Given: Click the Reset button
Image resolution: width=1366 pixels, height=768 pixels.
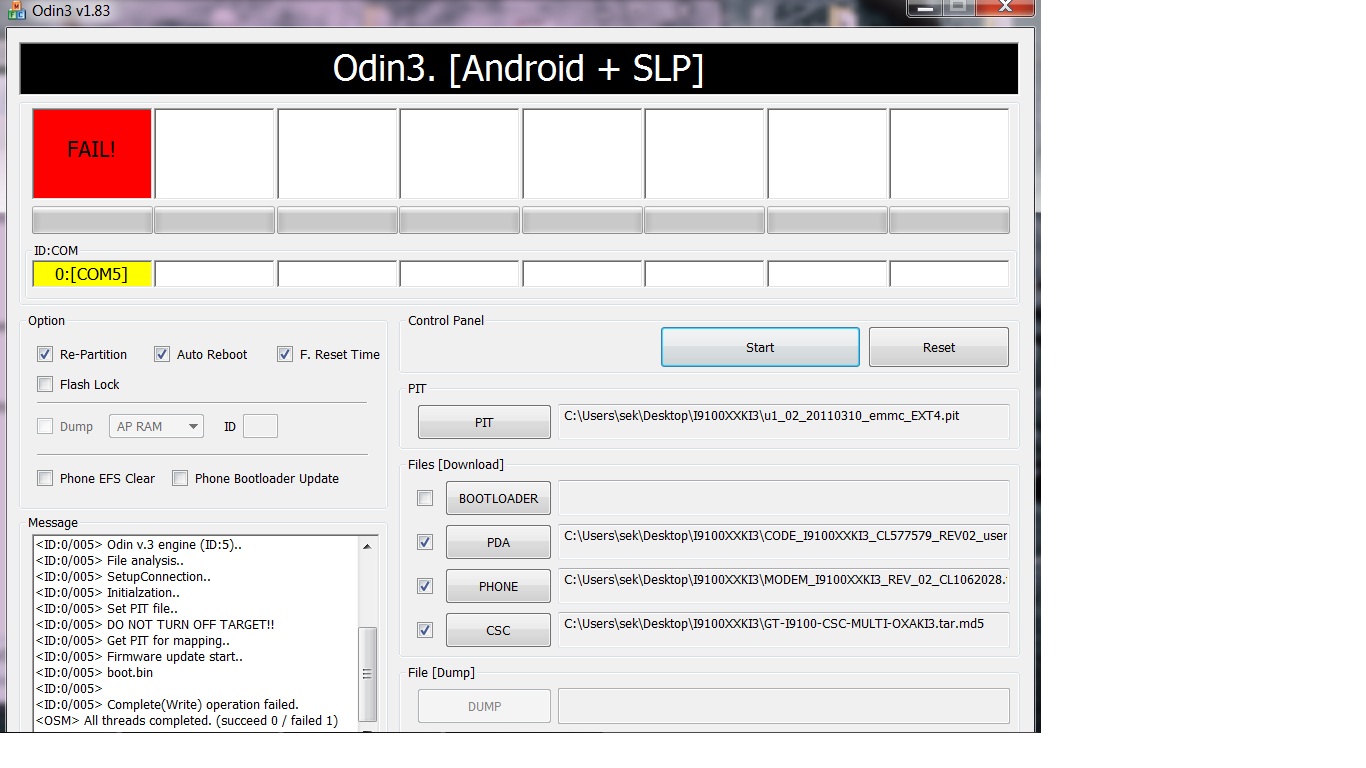Looking at the screenshot, I should pyautogui.click(x=939, y=347).
